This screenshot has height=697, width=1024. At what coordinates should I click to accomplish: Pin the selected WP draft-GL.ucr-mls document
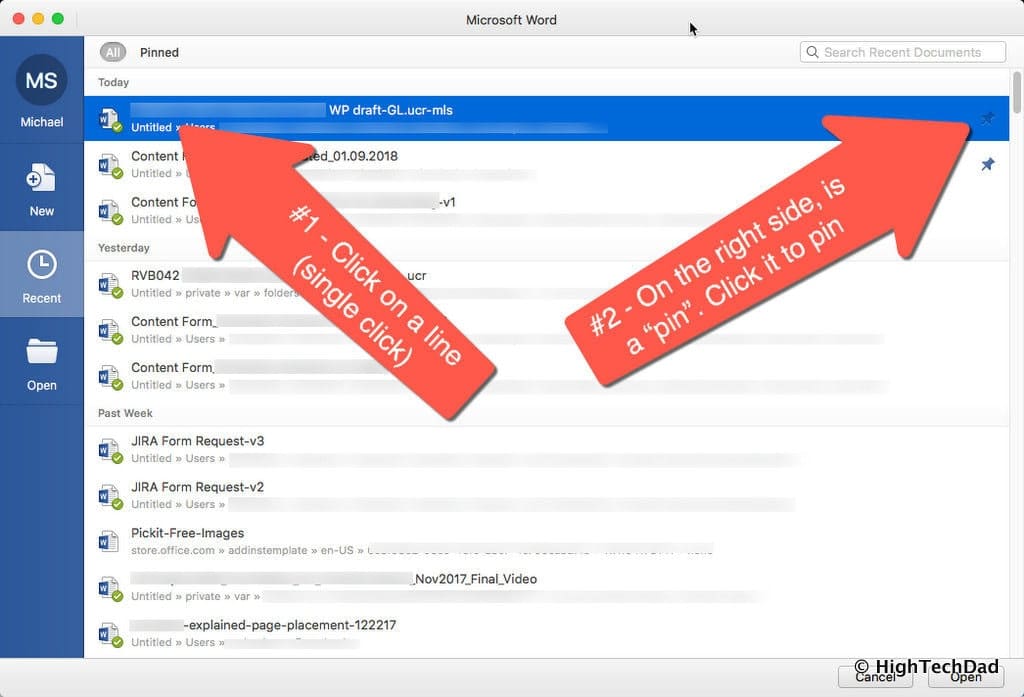pyautogui.click(x=987, y=118)
